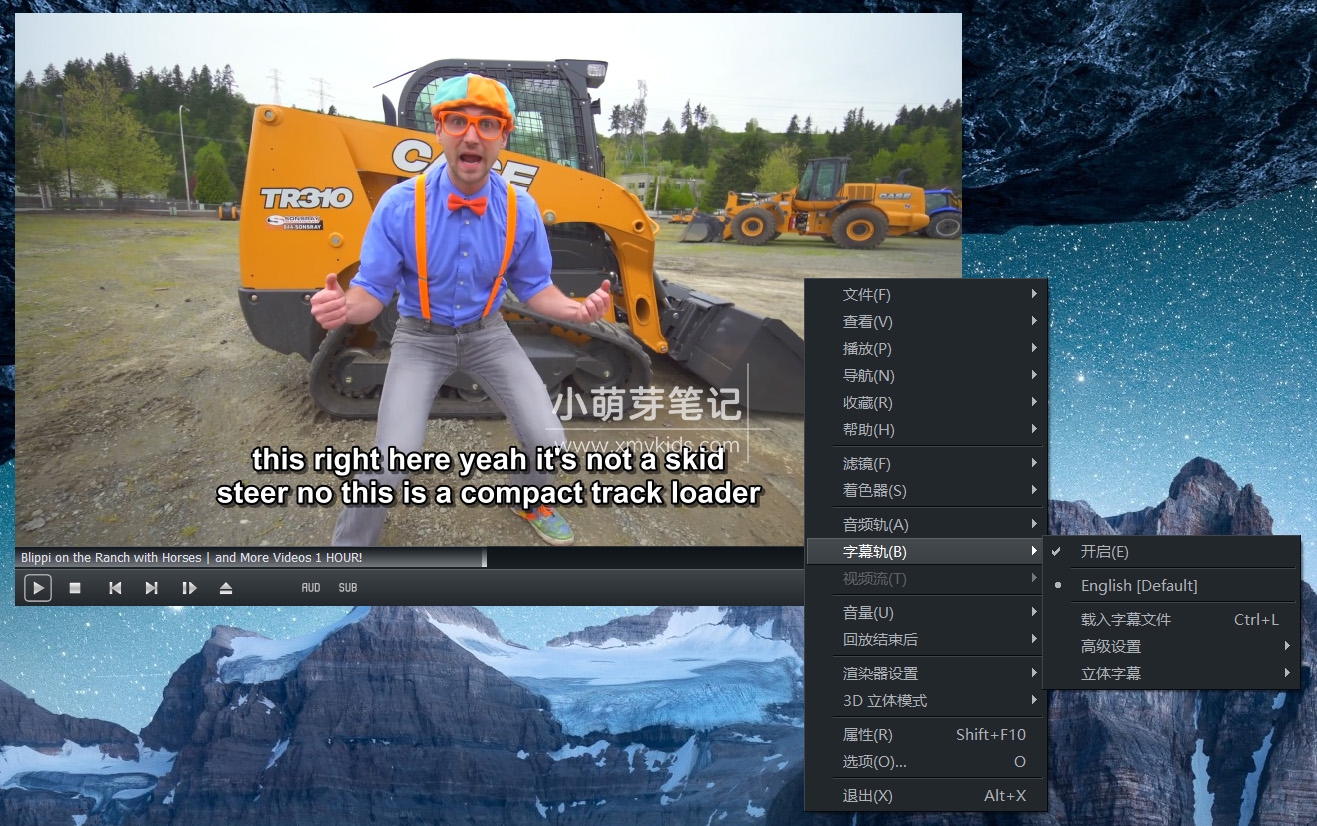This screenshot has width=1317, height=826.
Task: Expand the 高级设置 submenu
Action: pos(1111,646)
